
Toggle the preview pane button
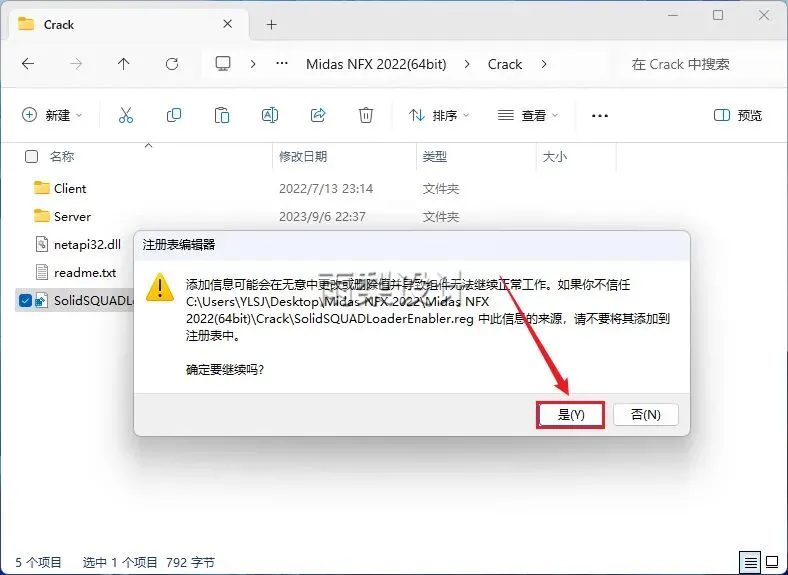[x=738, y=116]
